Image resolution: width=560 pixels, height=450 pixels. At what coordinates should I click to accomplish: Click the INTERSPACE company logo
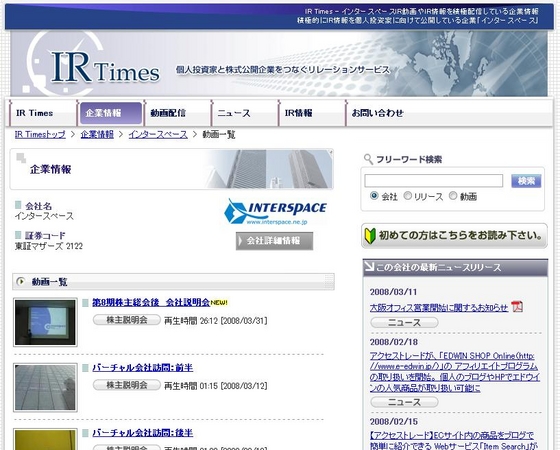pyautogui.click(x=275, y=212)
